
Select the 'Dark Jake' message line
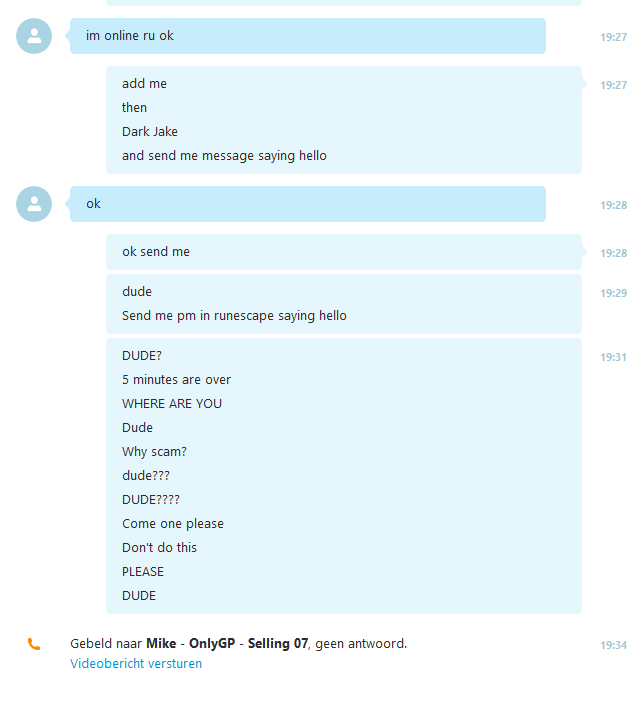pos(150,131)
